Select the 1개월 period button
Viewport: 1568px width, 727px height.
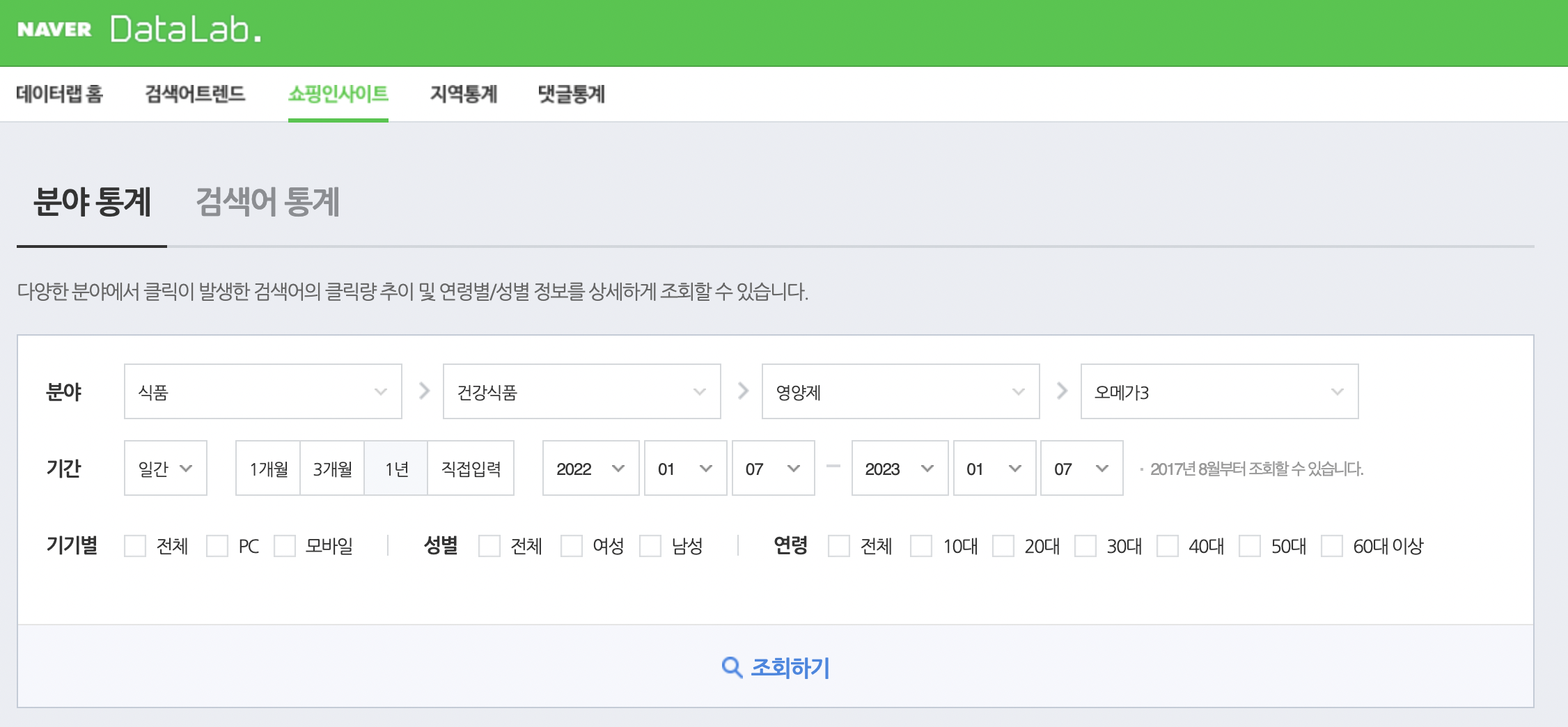pyautogui.click(x=268, y=468)
